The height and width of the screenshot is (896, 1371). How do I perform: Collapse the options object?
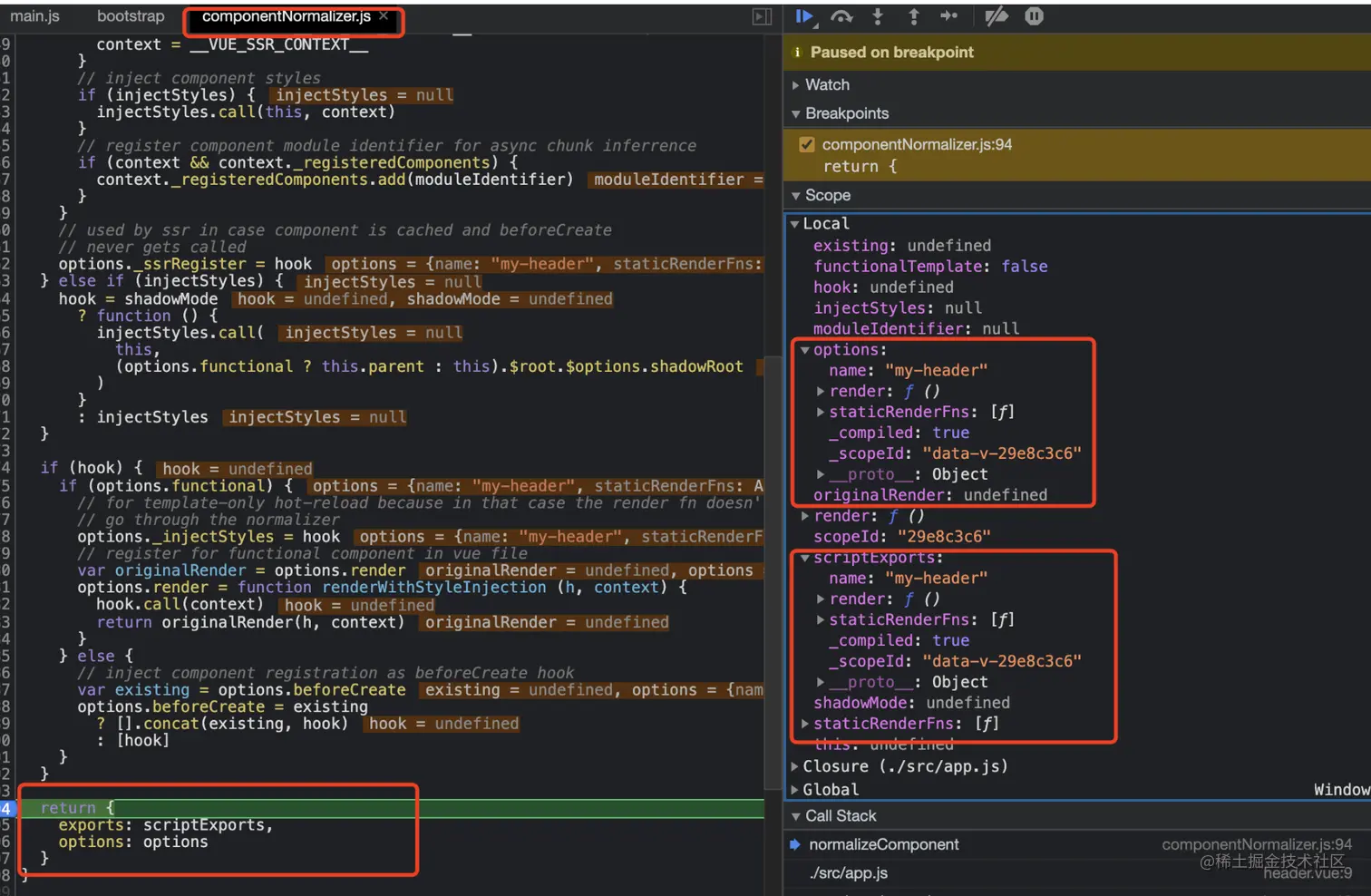click(x=805, y=350)
